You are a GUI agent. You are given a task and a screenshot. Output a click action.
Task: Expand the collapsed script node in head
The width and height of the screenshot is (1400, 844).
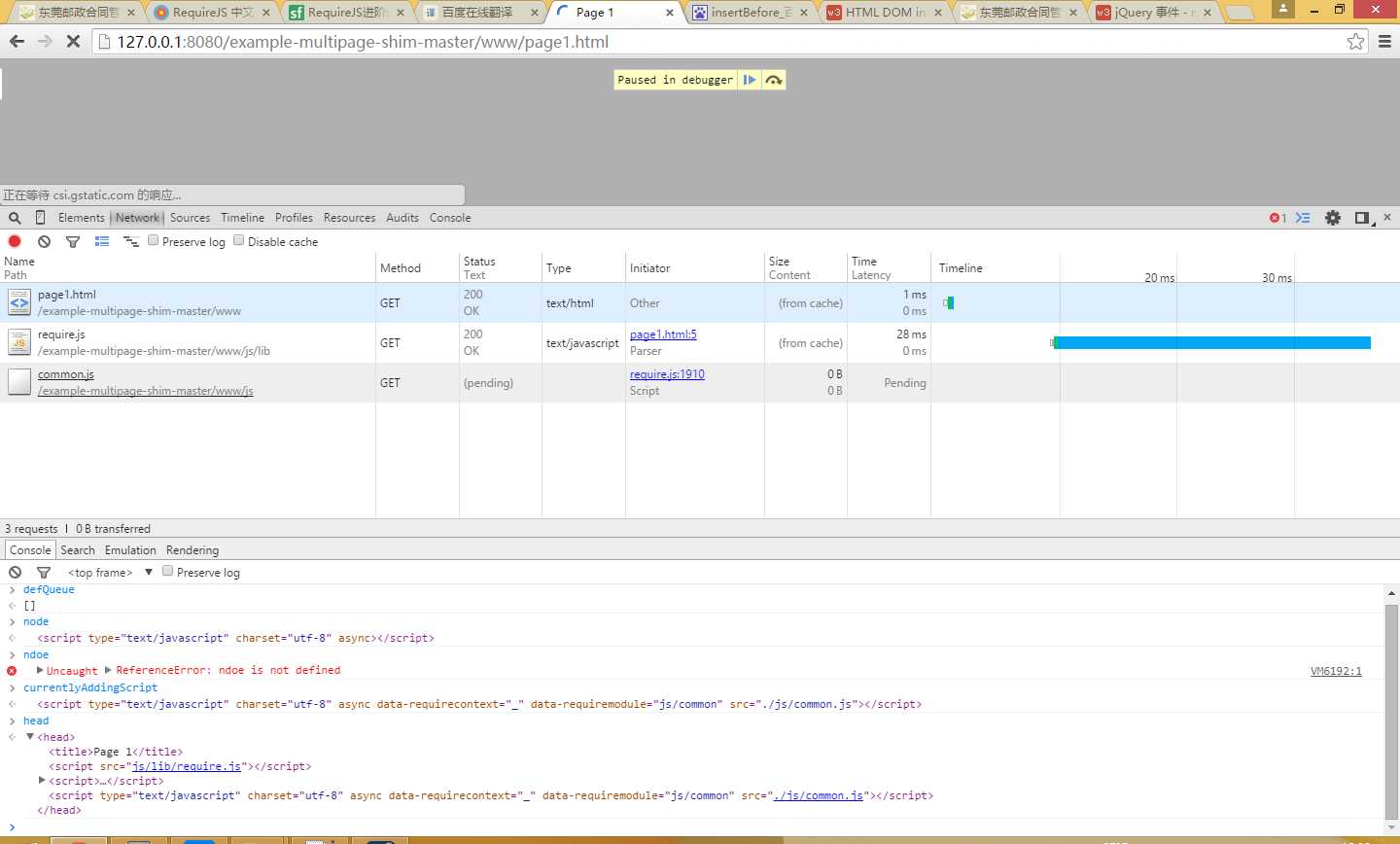(x=42, y=780)
